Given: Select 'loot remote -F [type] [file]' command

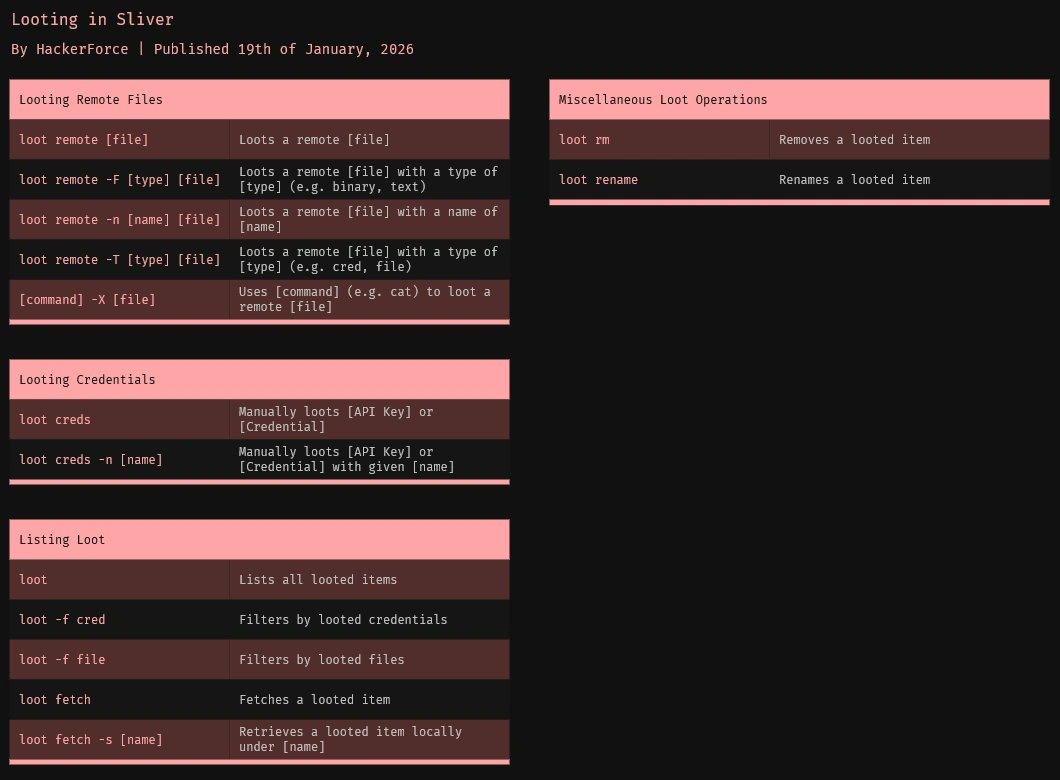Looking at the screenshot, I should pyautogui.click(x=120, y=180).
